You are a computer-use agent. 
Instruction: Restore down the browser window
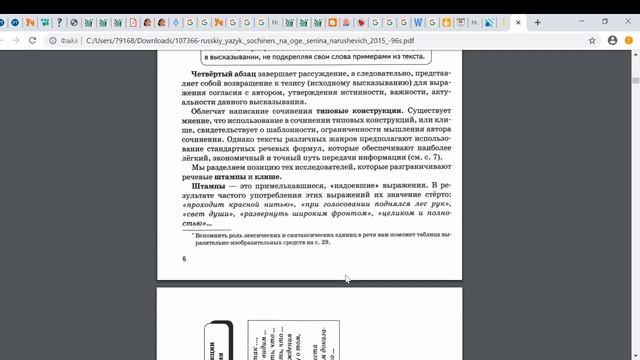pyautogui.click(x=605, y=21)
